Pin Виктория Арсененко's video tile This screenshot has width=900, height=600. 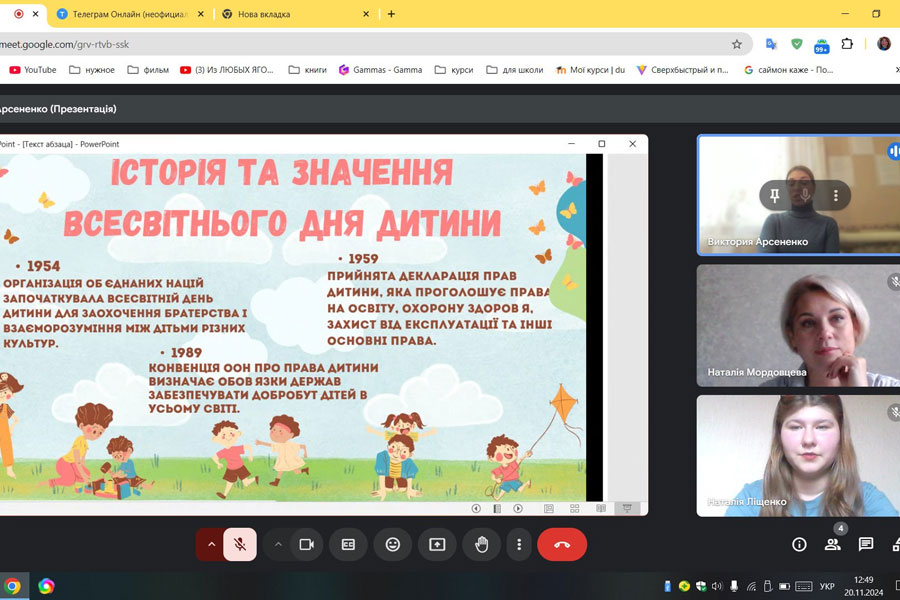[x=774, y=195]
